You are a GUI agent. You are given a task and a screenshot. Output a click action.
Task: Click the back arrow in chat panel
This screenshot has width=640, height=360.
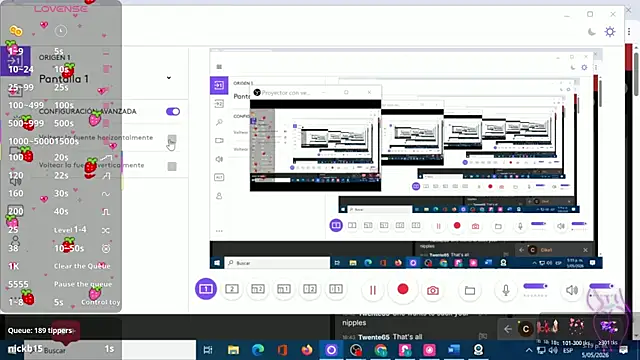[x=507, y=329]
